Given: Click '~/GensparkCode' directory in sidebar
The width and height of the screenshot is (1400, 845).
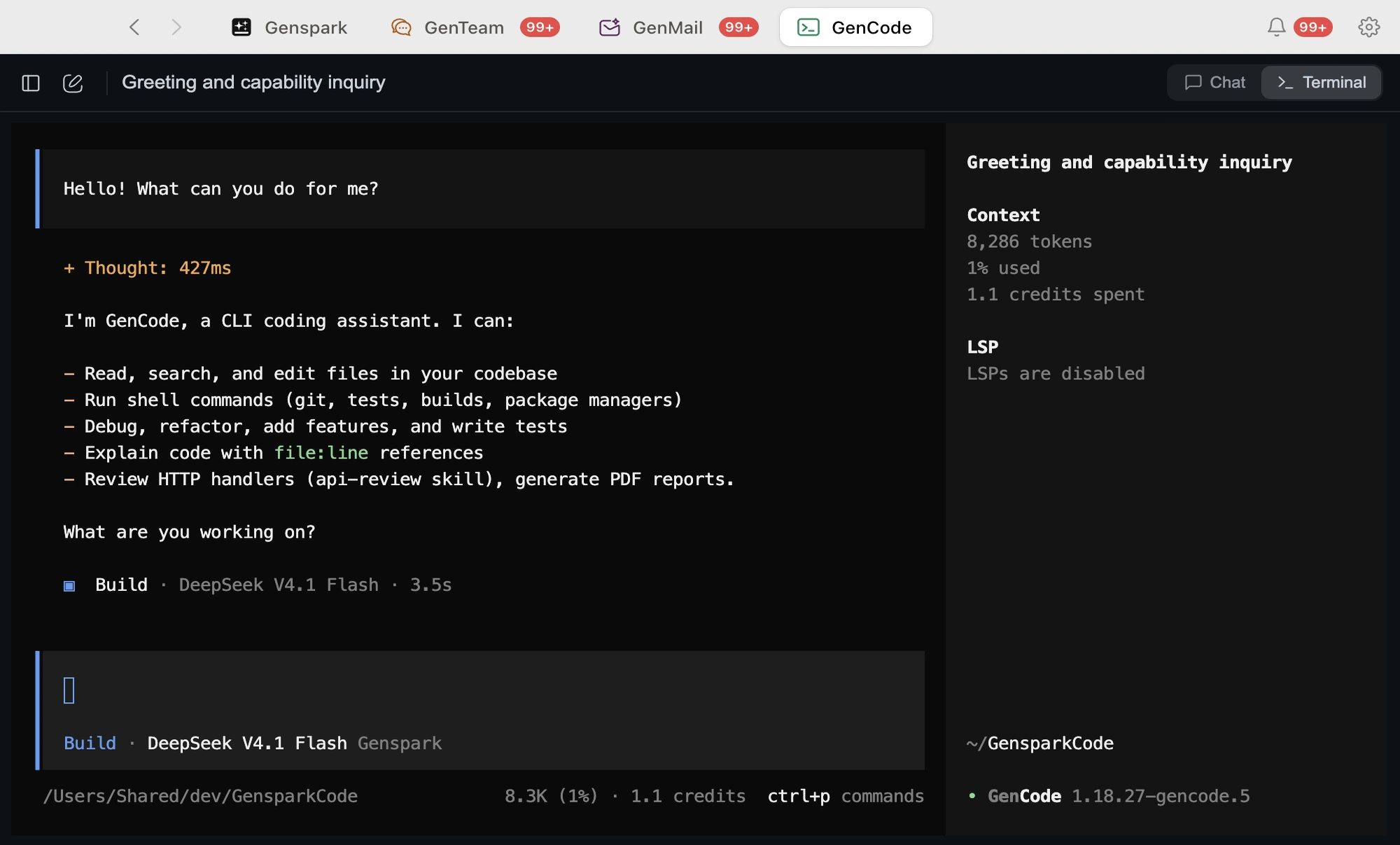Looking at the screenshot, I should 1040,743.
